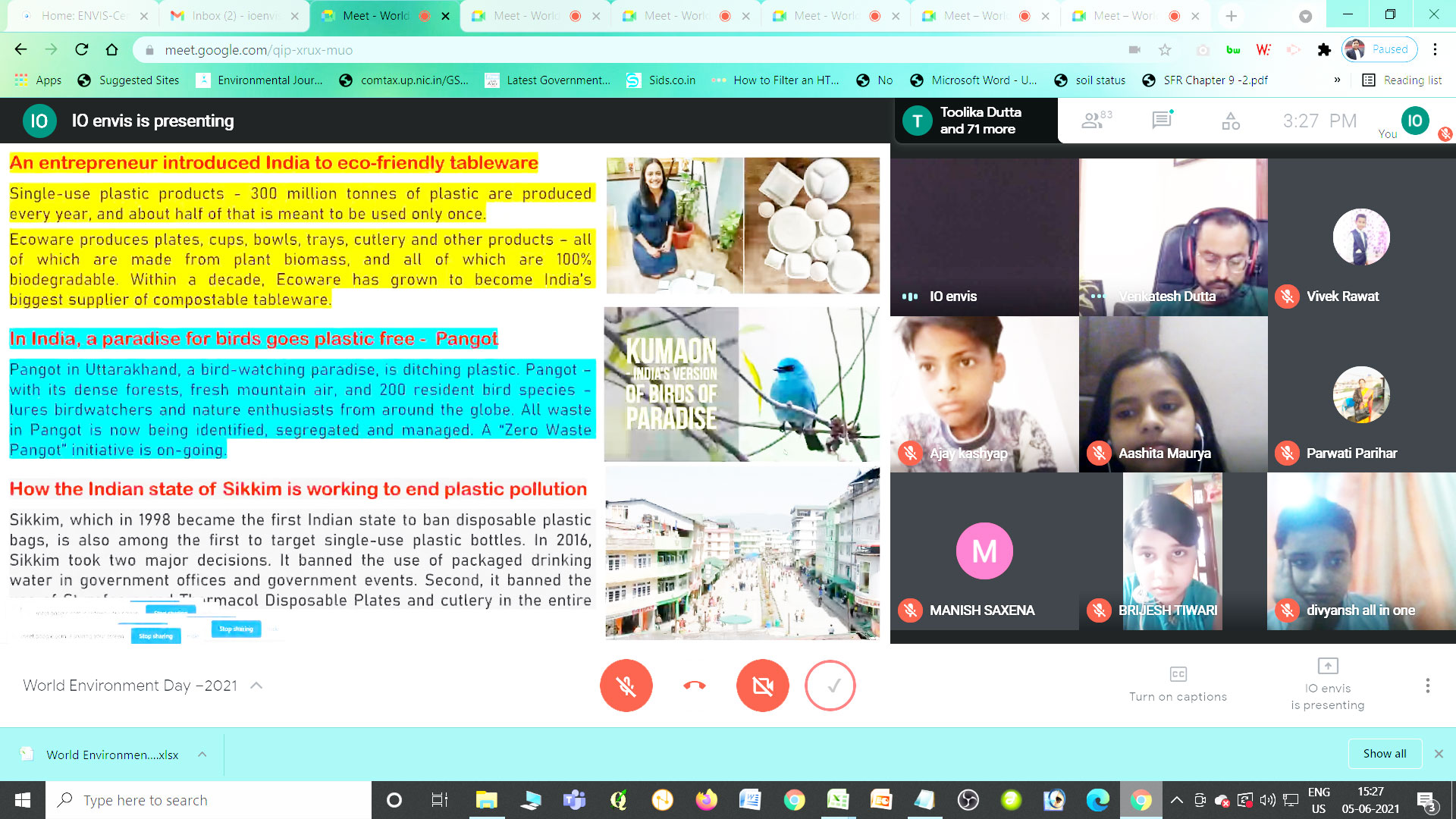Open the Paused profile button
This screenshot has width=1456, height=819.
(1380, 49)
